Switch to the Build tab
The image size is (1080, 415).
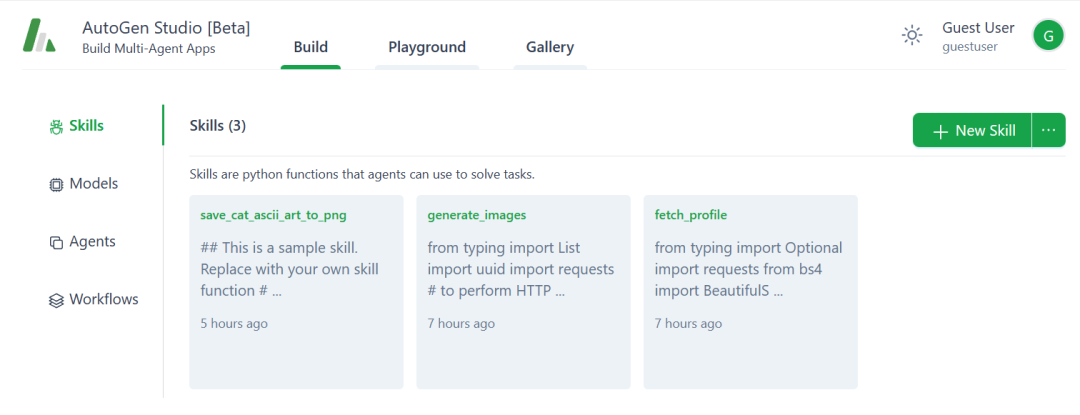point(311,47)
